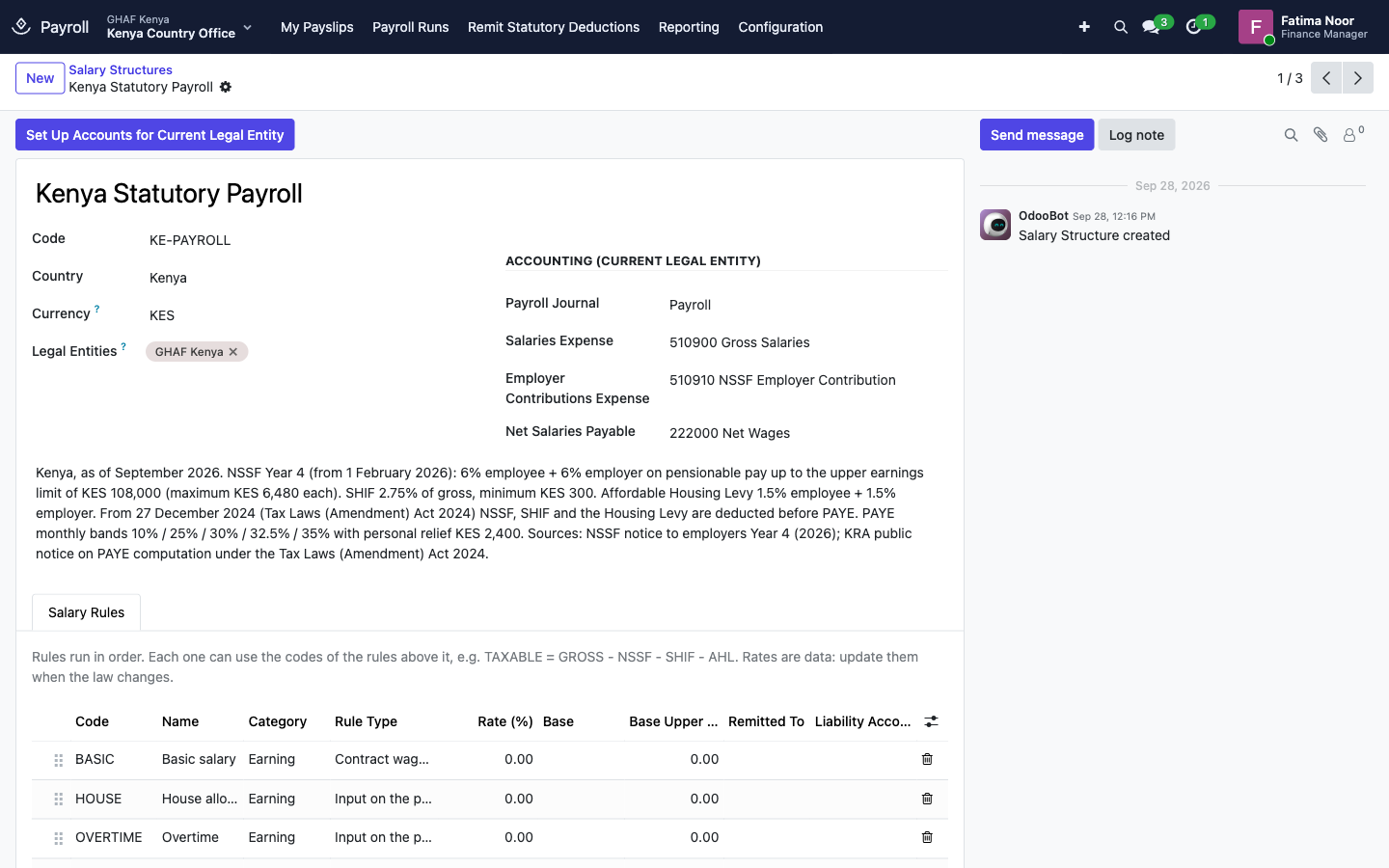Remove the GHAF Kenya legal entity tag
Image resolution: width=1389 pixels, height=868 pixels.
click(233, 352)
